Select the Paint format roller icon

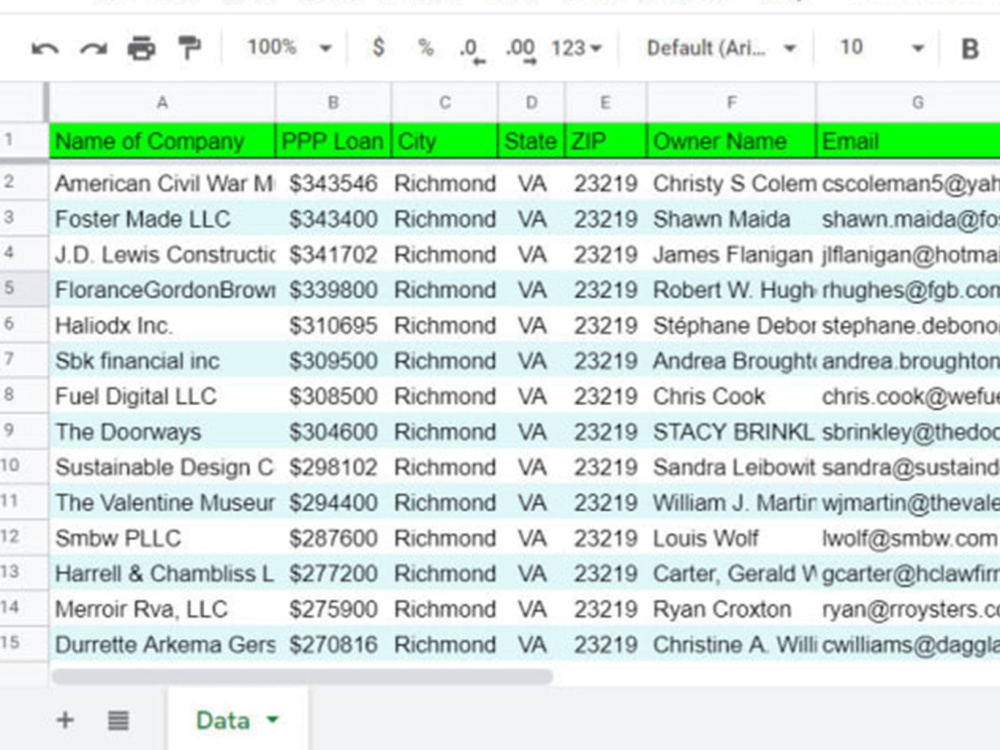pyautogui.click(x=189, y=48)
